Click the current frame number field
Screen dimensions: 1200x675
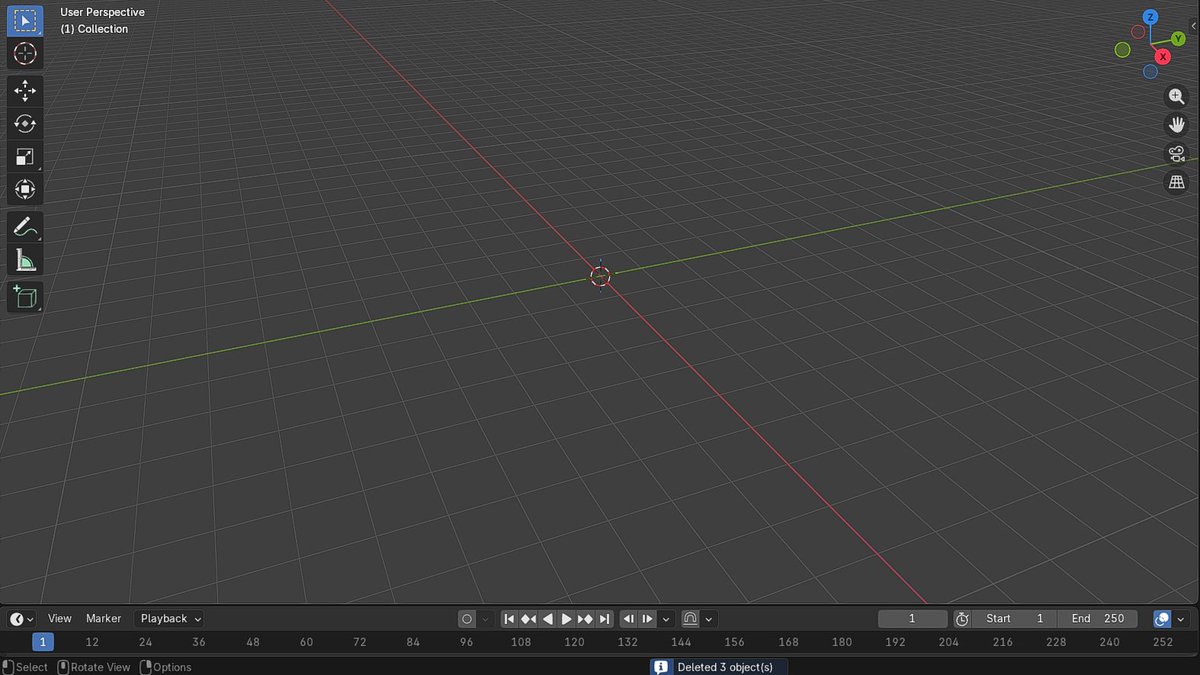pos(912,619)
